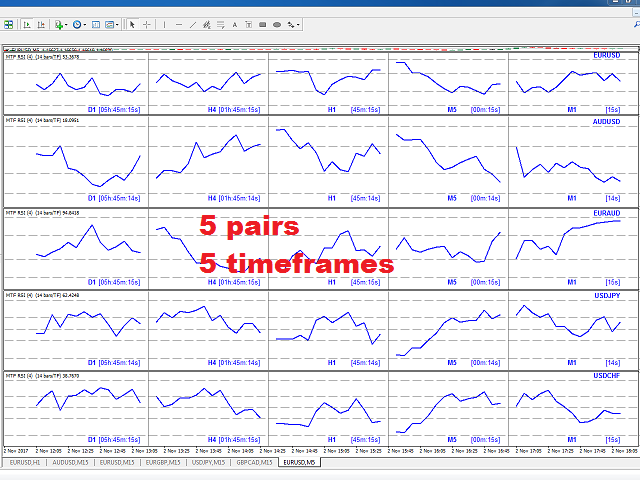Select the rectangle shape tool
Image resolution: width=640 pixels, height=480 pixels.
tap(263, 25)
